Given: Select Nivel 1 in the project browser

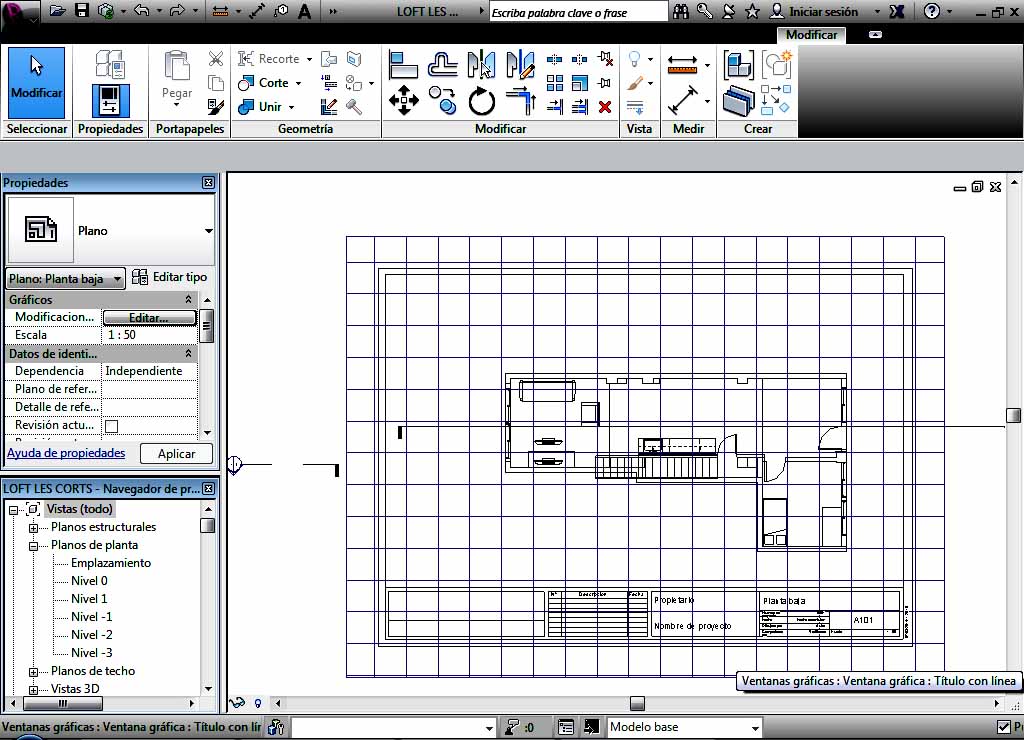Looking at the screenshot, I should 89,599.
